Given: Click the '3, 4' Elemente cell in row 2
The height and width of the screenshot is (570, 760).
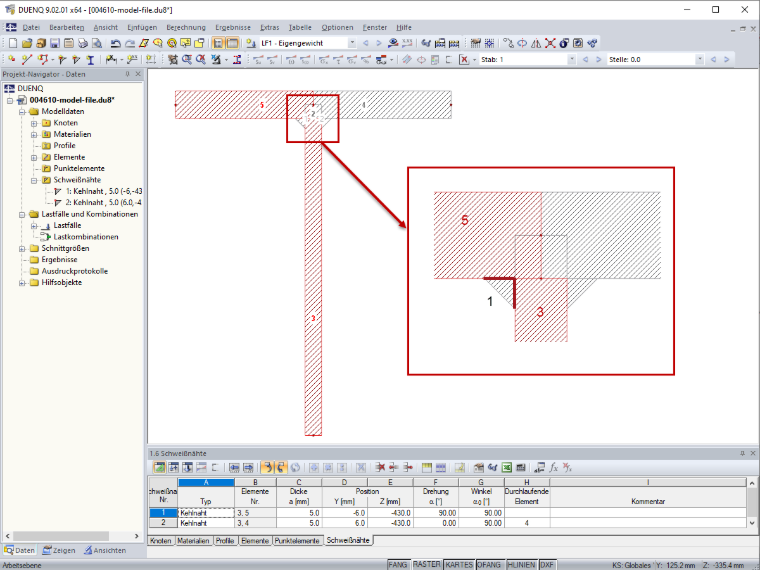Looking at the screenshot, I should pos(255,523).
